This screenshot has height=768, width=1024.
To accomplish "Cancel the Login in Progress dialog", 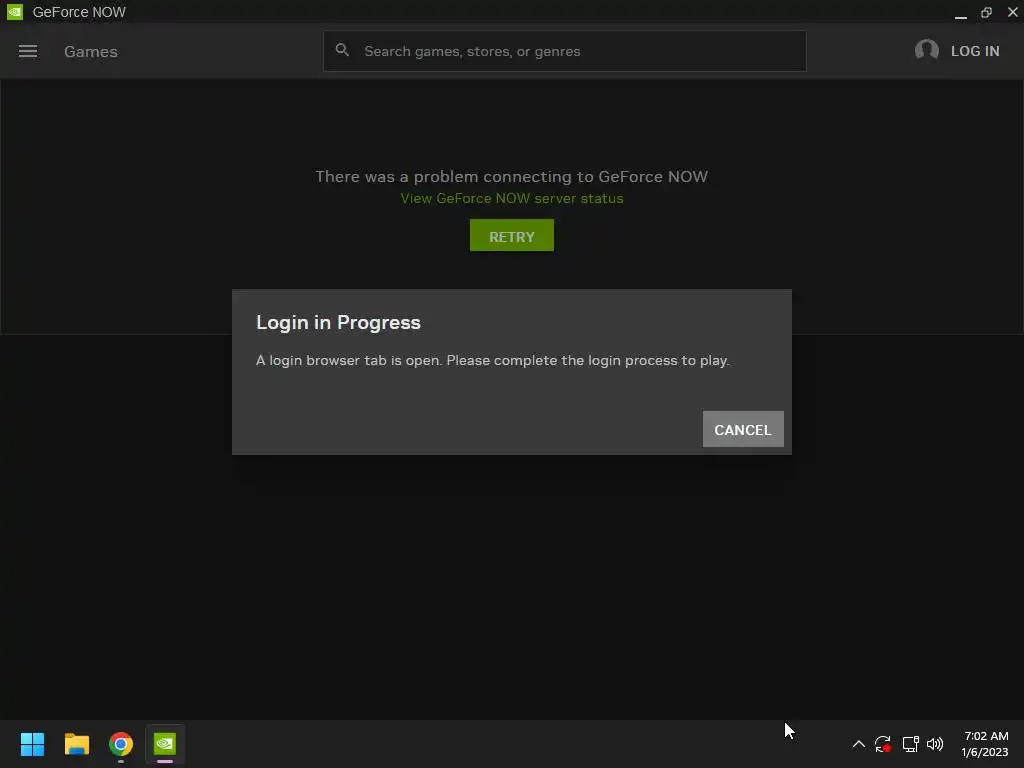I will 743,429.
